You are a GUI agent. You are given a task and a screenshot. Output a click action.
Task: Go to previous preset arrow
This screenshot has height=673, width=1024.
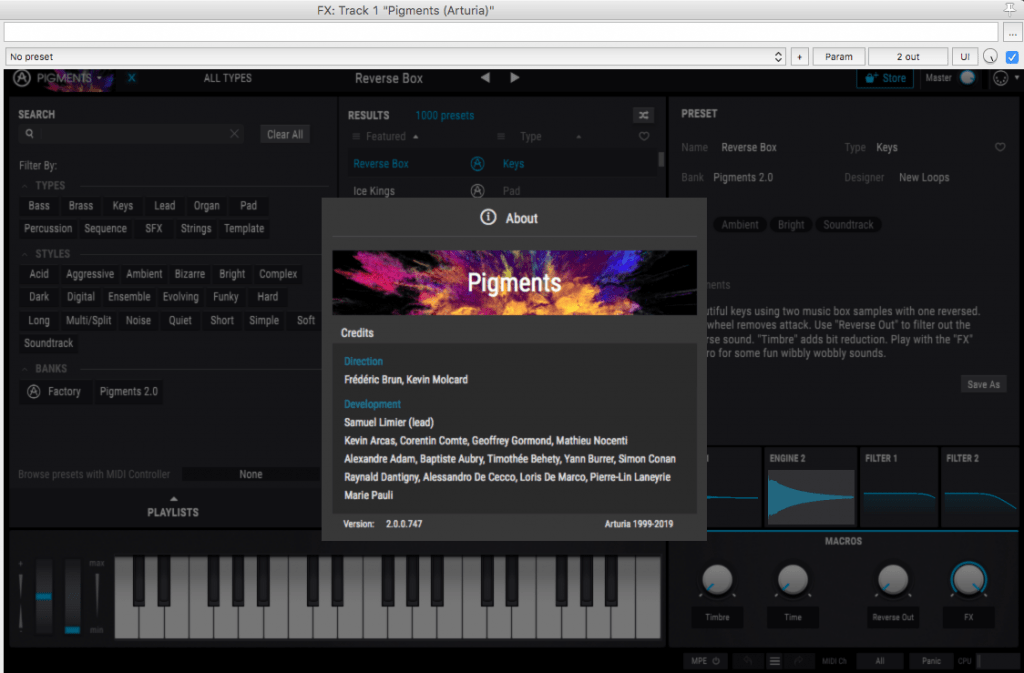pos(485,78)
